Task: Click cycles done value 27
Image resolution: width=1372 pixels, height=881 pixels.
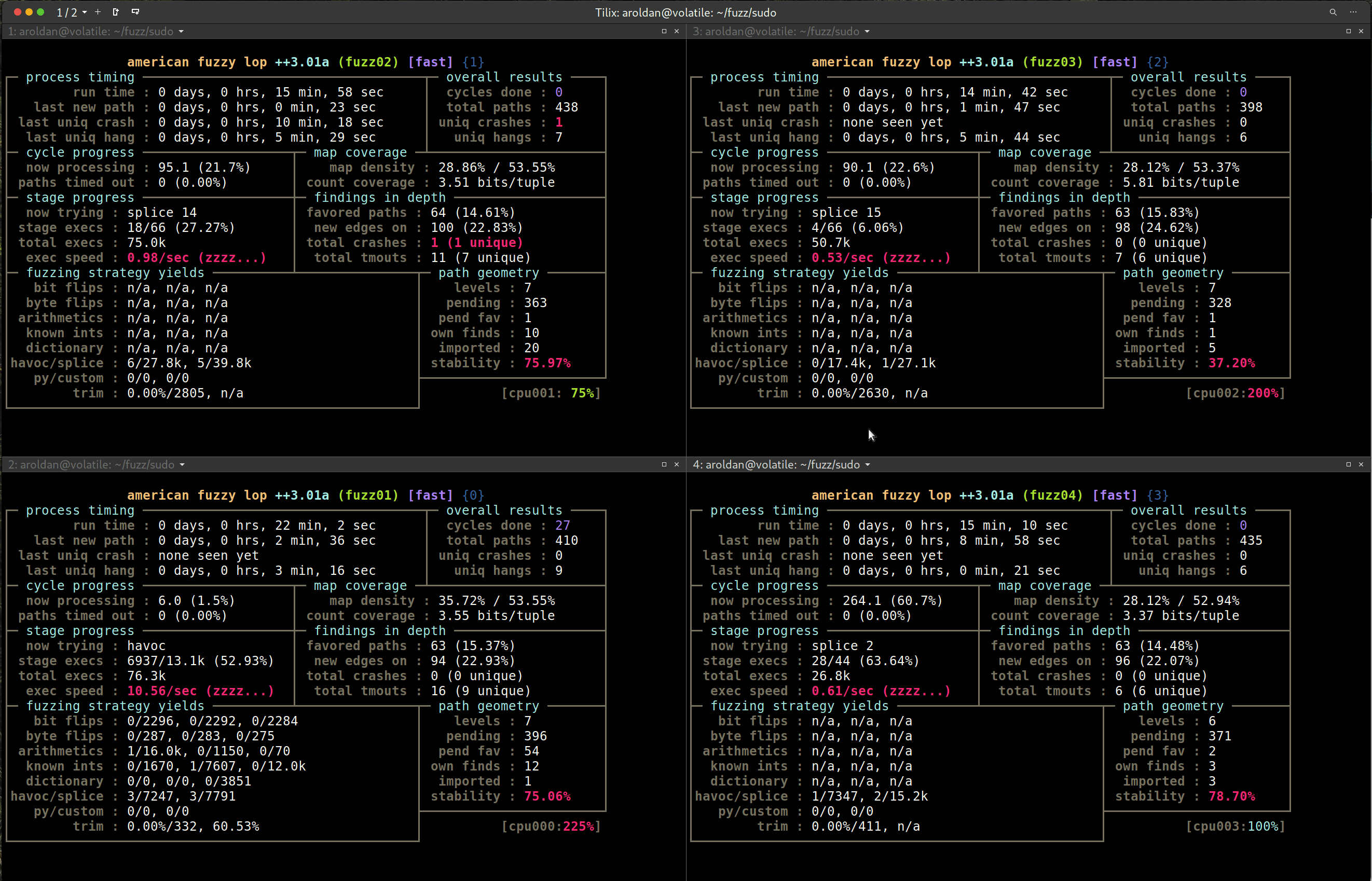Action: click(562, 525)
